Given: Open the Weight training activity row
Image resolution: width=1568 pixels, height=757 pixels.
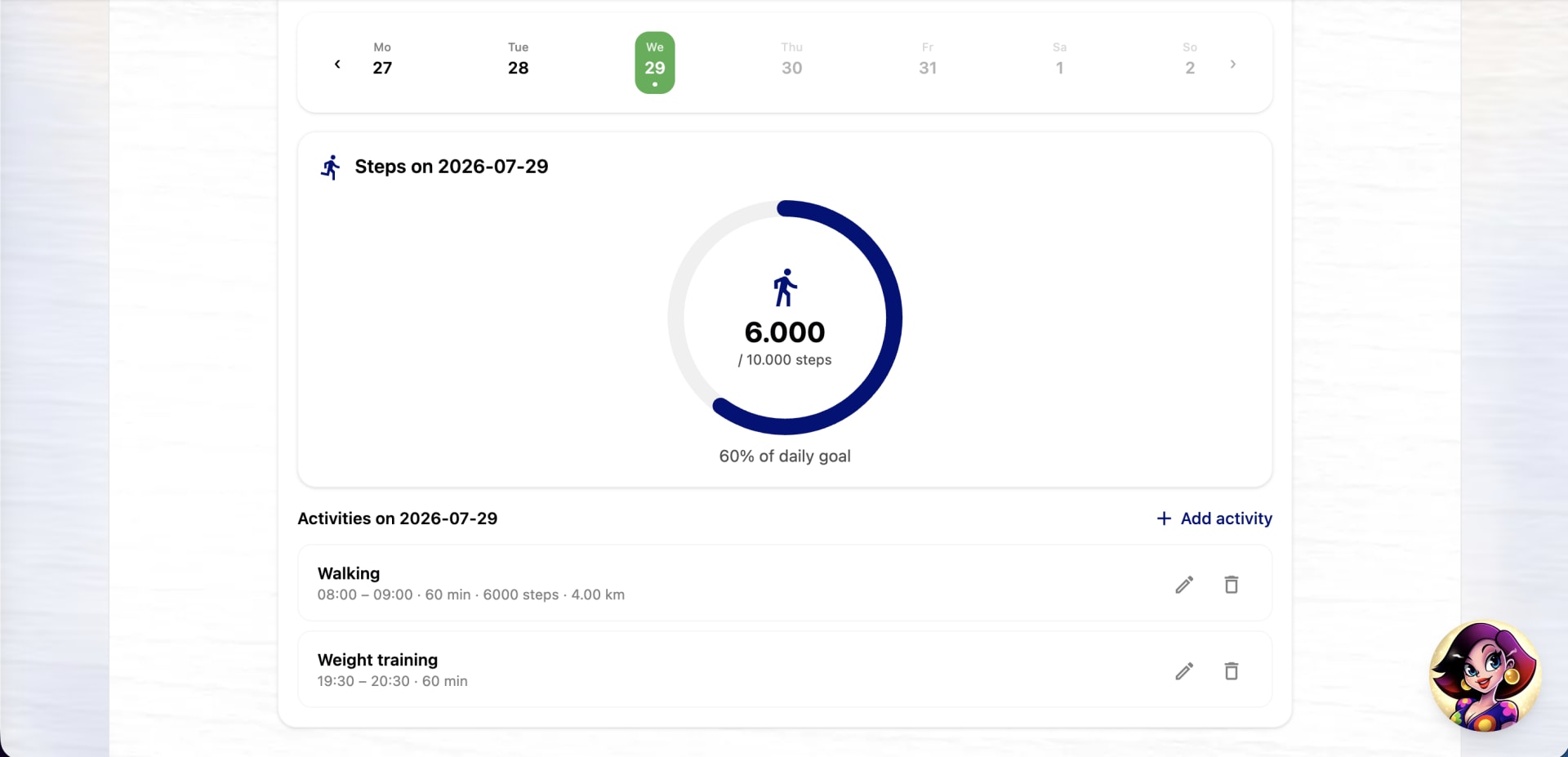Looking at the screenshot, I should pyautogui.click(x=785, y=670).
